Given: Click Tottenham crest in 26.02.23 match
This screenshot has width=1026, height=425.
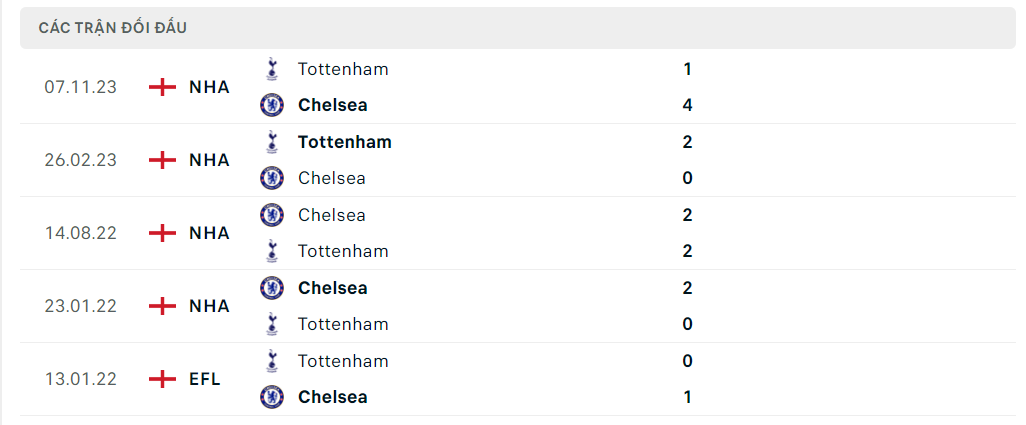Looking at the screenshot, I should coord(271,142).
